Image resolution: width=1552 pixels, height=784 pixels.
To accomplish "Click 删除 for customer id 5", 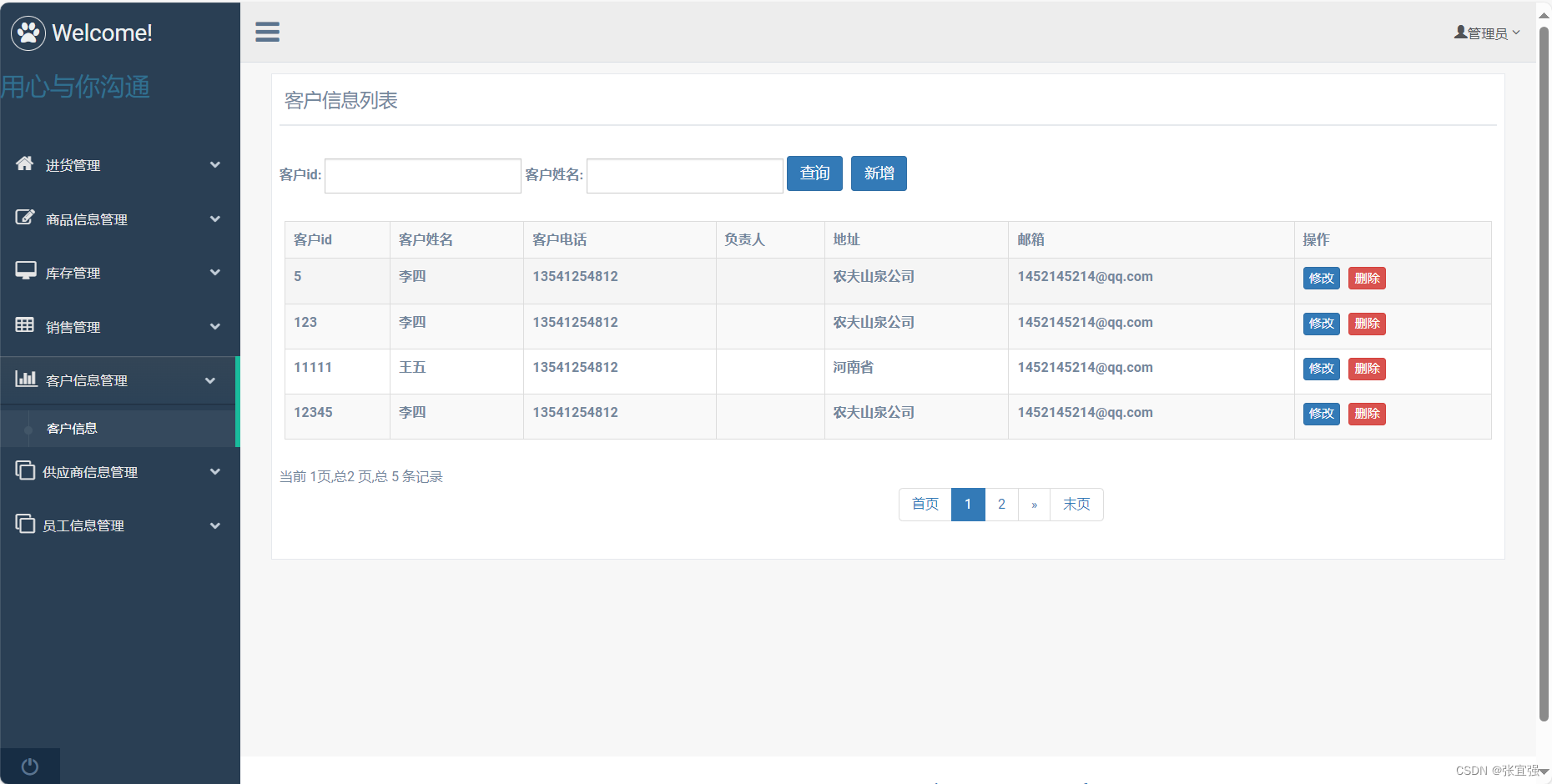I will coord(1367,279).
